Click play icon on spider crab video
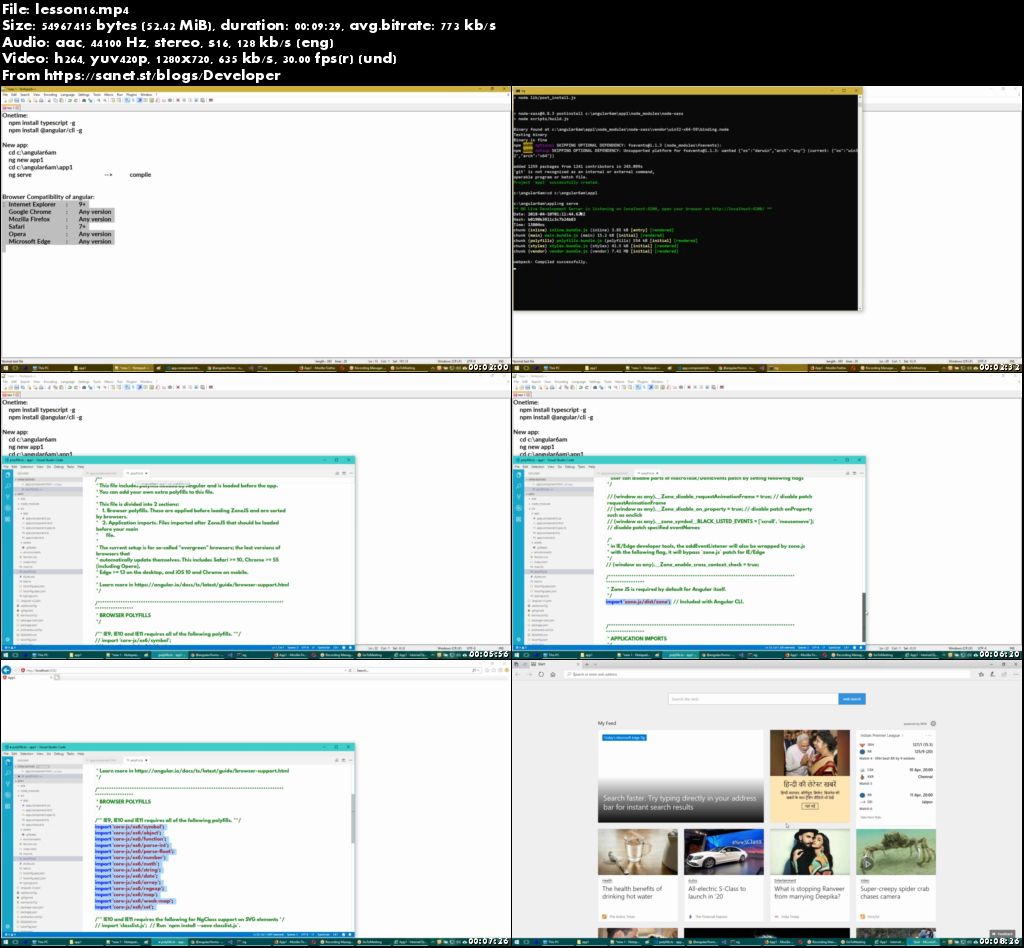 (867, 863)
